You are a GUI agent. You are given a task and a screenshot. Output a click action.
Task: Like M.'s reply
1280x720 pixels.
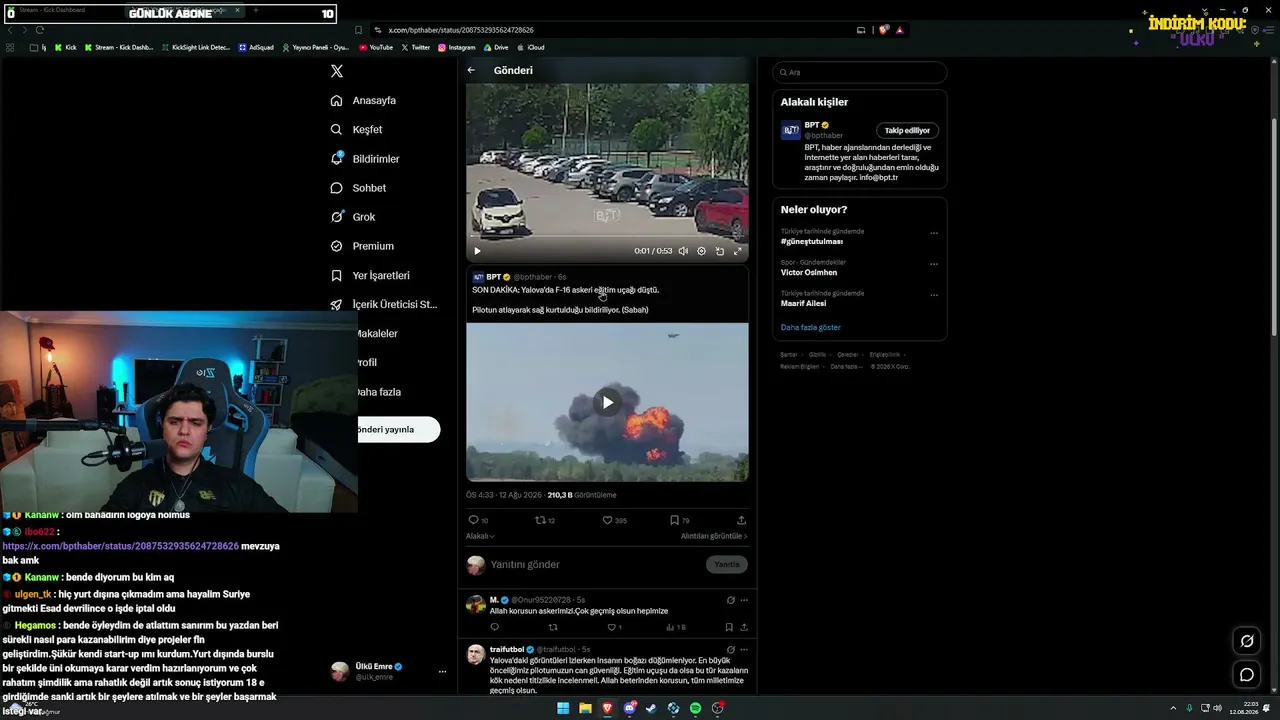pyautogui.click(x=614, y=627)
